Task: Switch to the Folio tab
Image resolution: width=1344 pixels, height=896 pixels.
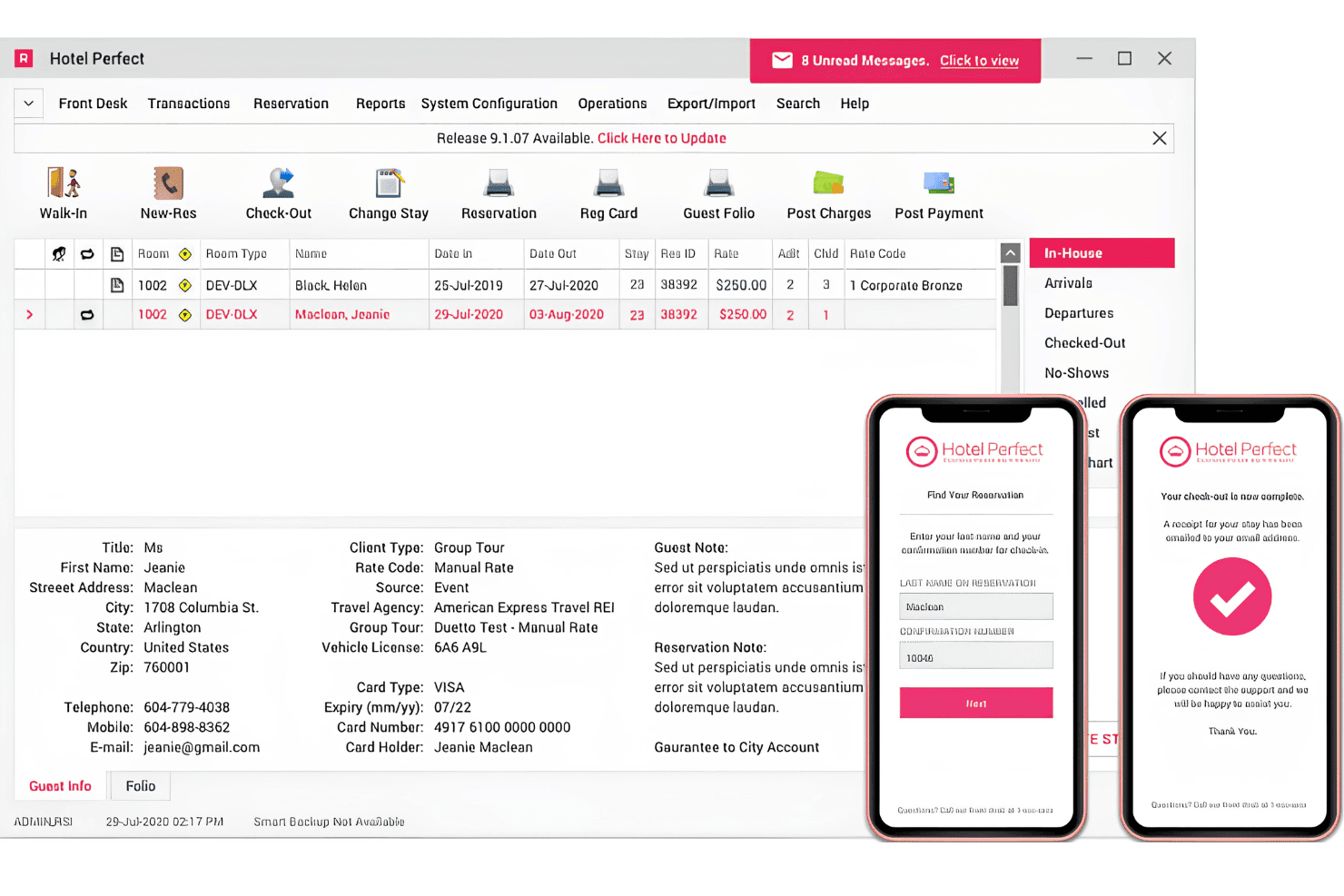Action: point(141,786)
